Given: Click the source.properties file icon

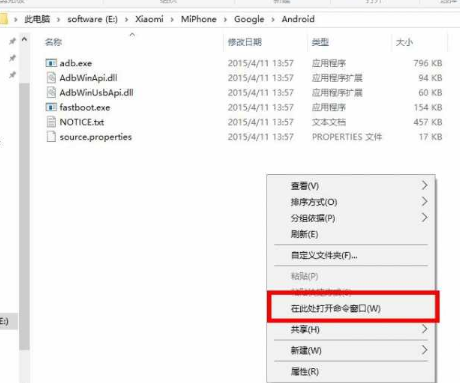Looking at the screenshot, I should (x=51, y=137).
